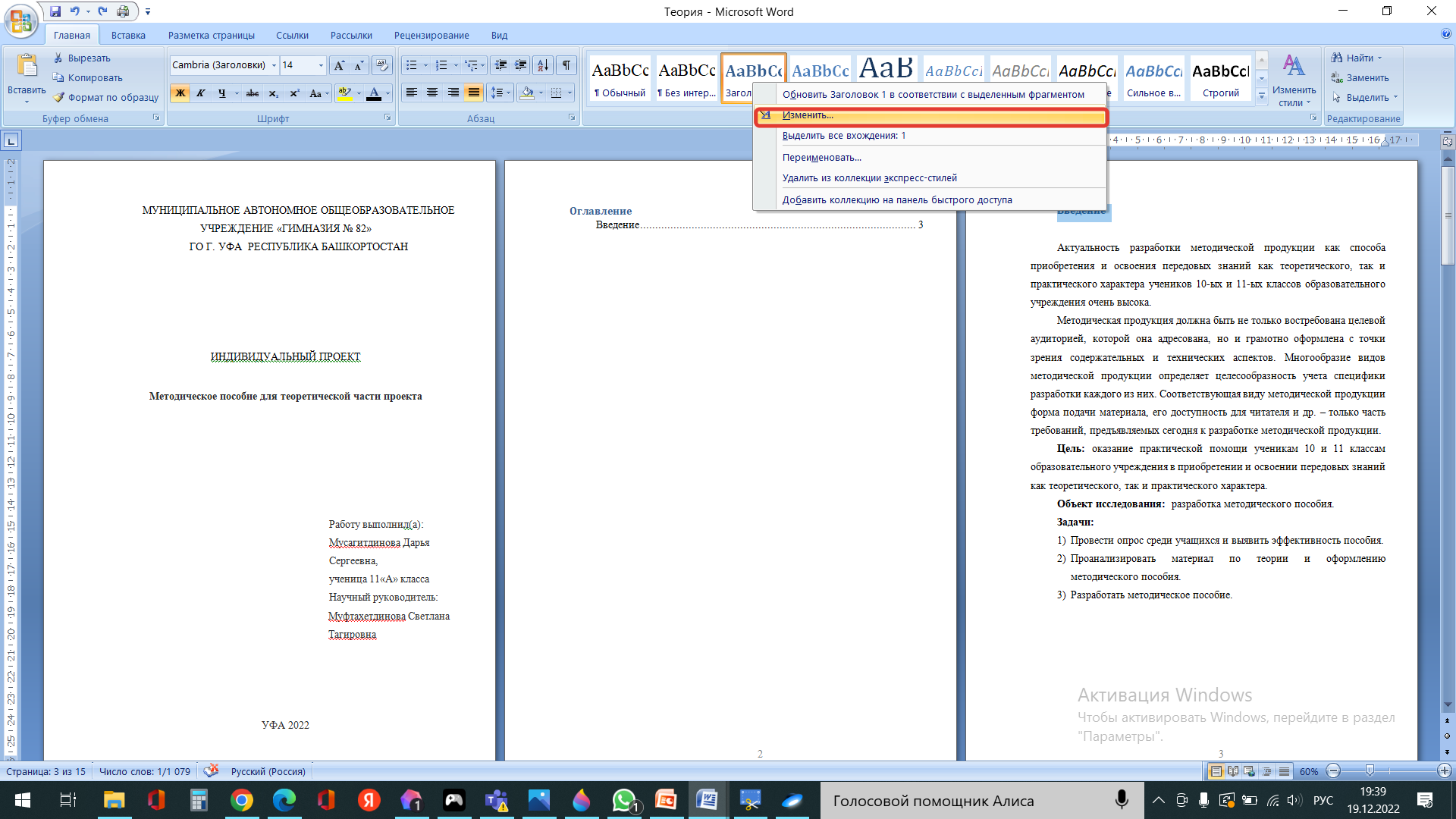
Task: Click the Заменить button
Action: [1360, 77]
